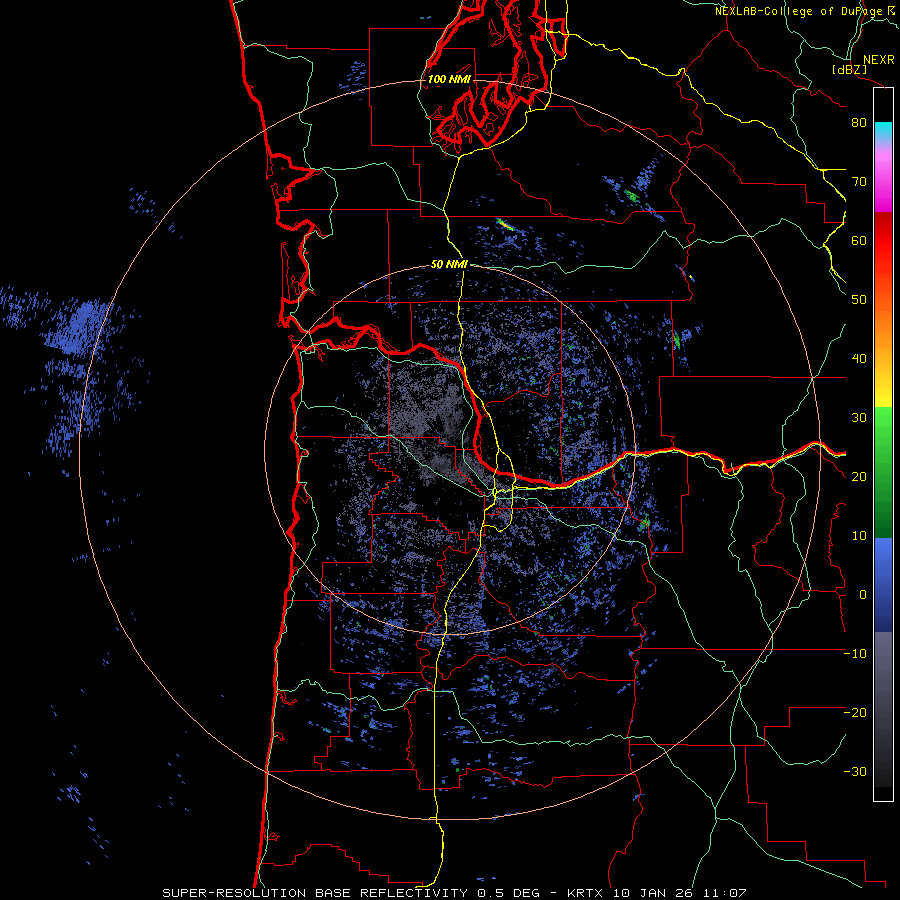The image size is (900, 900).
Task: Click the 60 dBZ scale value
Action: point(859,241)
